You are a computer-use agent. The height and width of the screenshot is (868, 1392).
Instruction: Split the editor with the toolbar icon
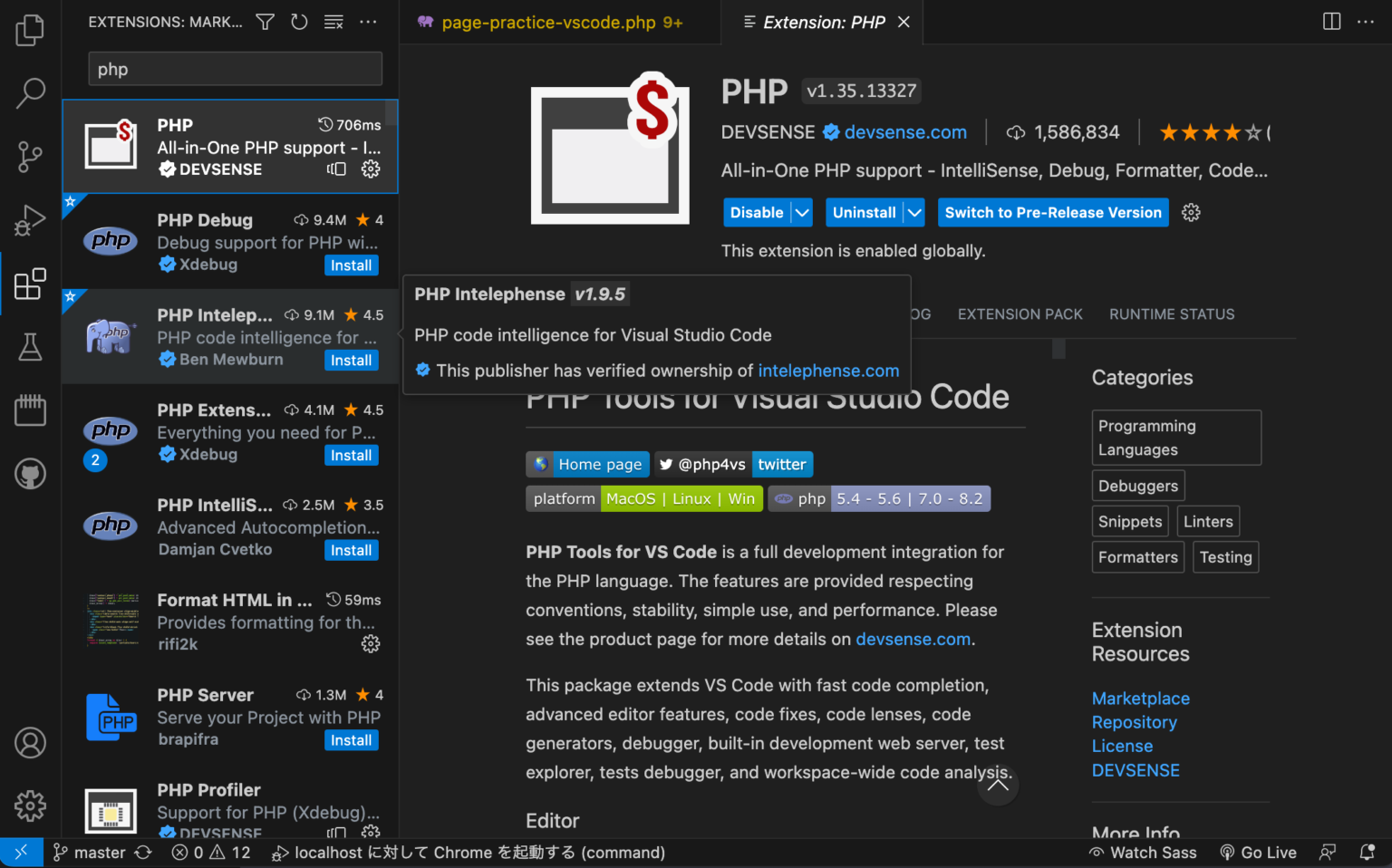1331,21
